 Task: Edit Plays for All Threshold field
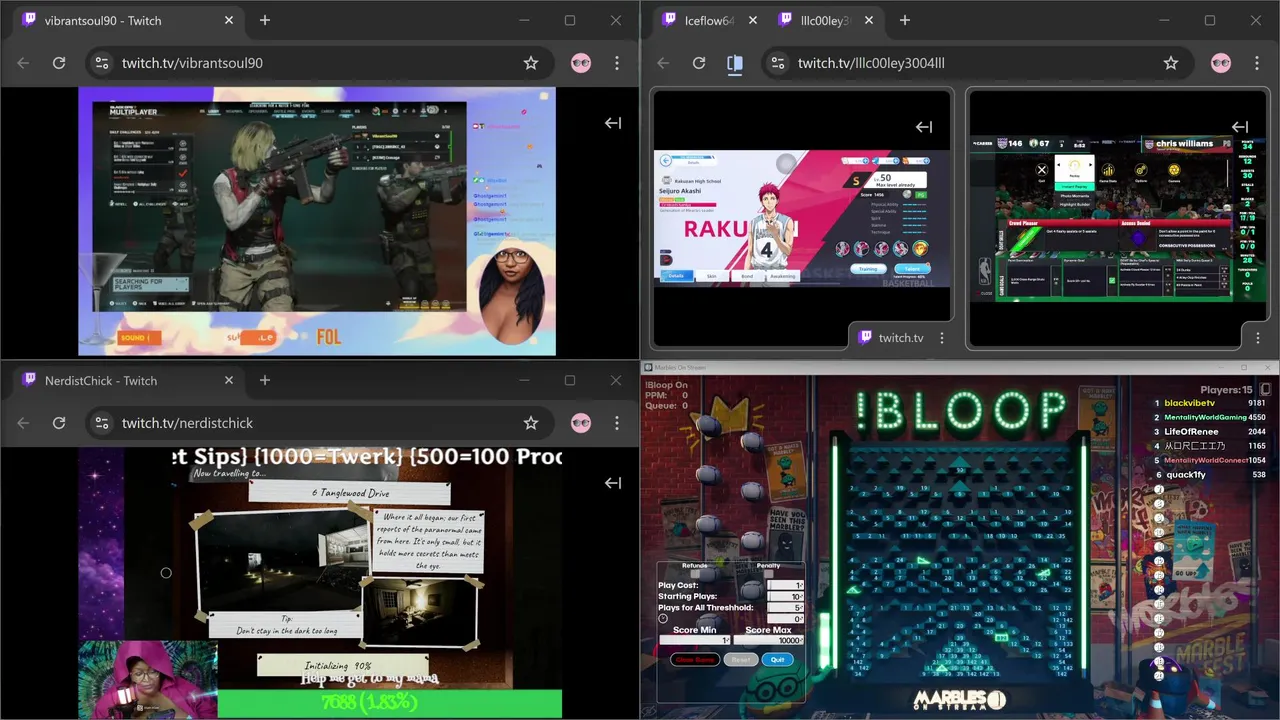785,607
